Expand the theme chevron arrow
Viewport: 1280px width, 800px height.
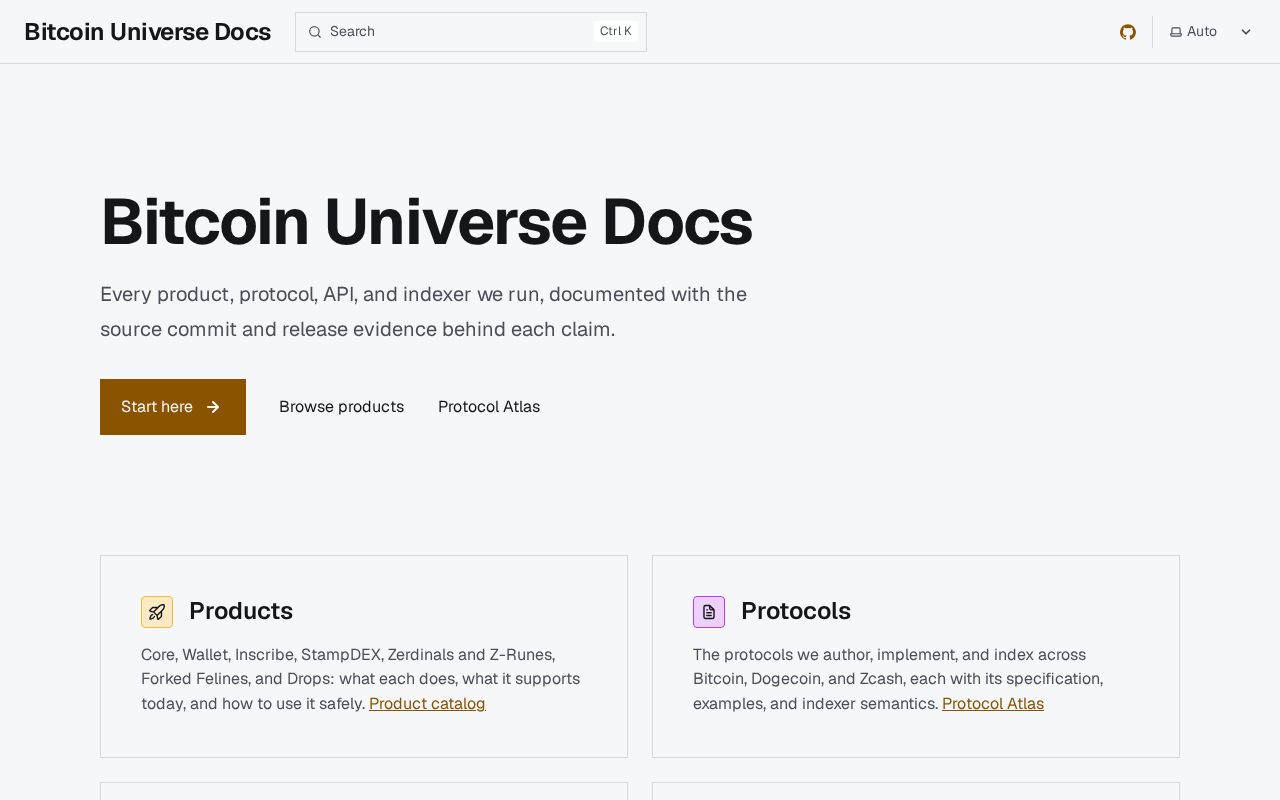tap(1246, 32)
